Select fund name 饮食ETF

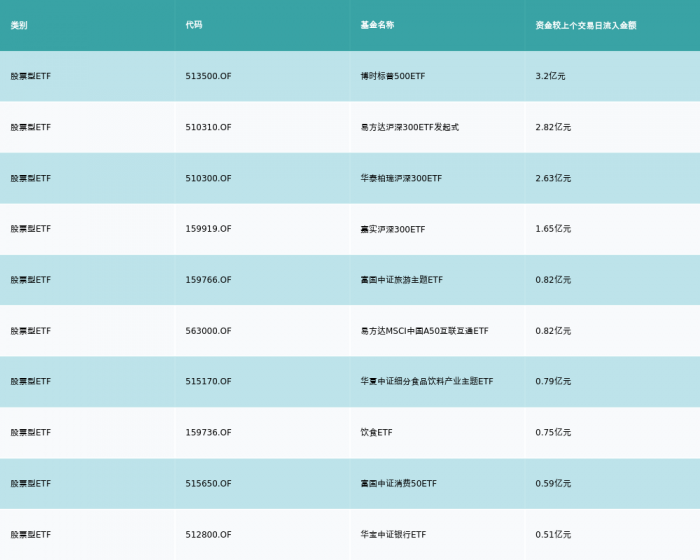click(x=376, y=432)
